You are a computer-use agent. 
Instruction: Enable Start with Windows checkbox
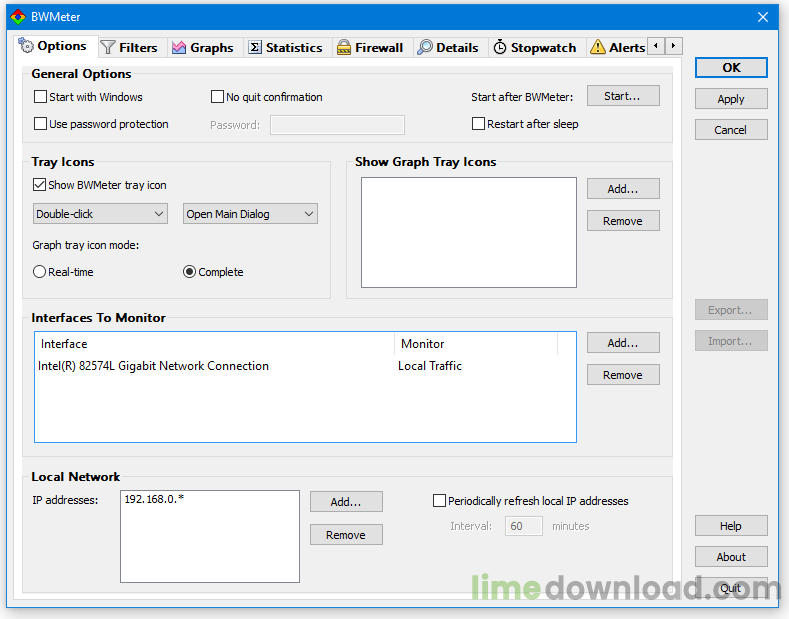pos(41,97)
